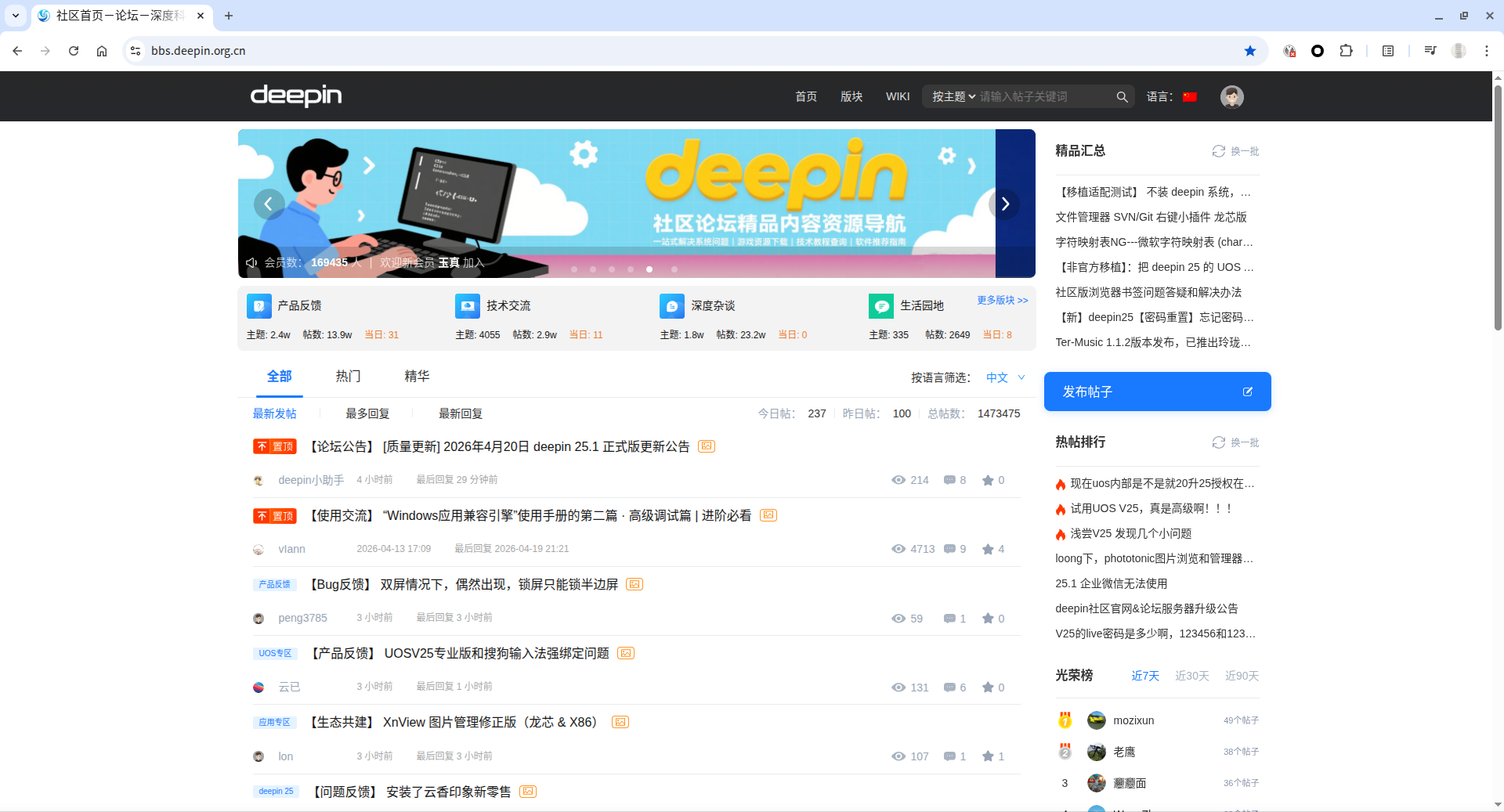1504x812 pixels.
Task: Open the 产品反馈 section icon
Action: [x=258, y=305]
